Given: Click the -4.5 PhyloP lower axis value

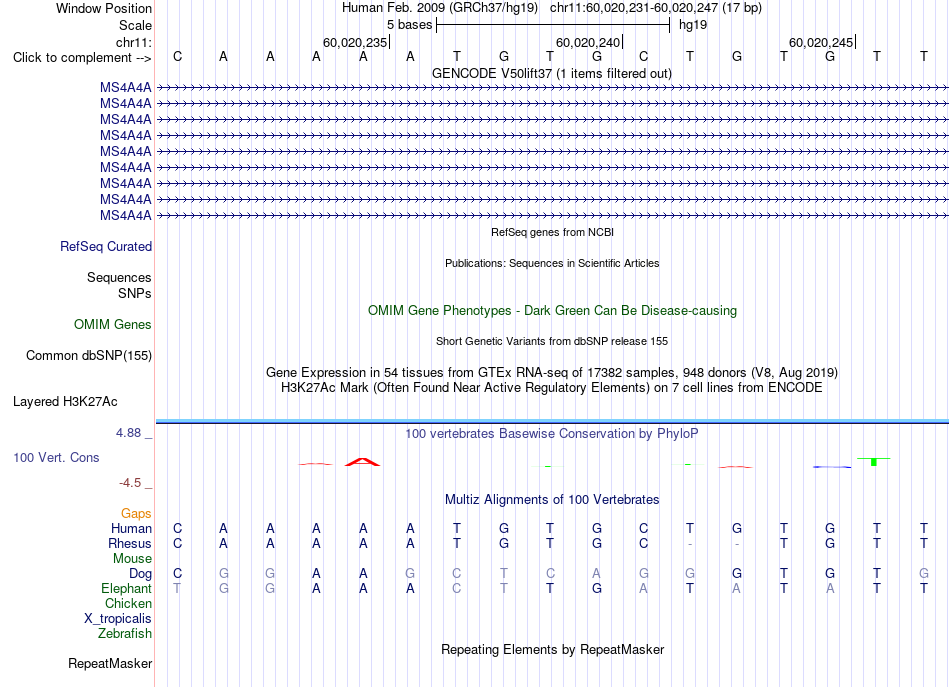Looking at the screenshot, I should coord(130,482).
